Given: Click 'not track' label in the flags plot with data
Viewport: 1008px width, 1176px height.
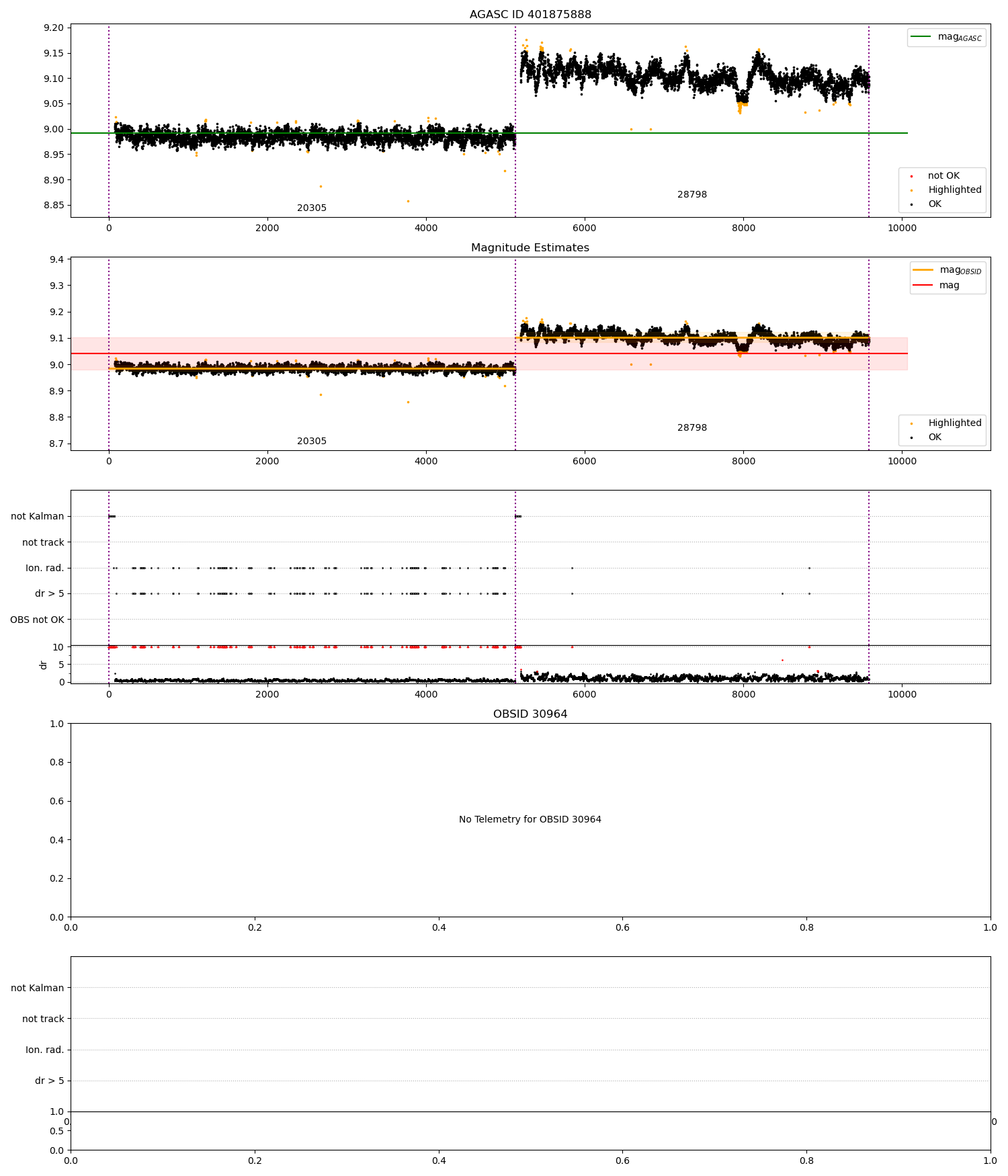Looking at the screenshot, I should 43,542.
